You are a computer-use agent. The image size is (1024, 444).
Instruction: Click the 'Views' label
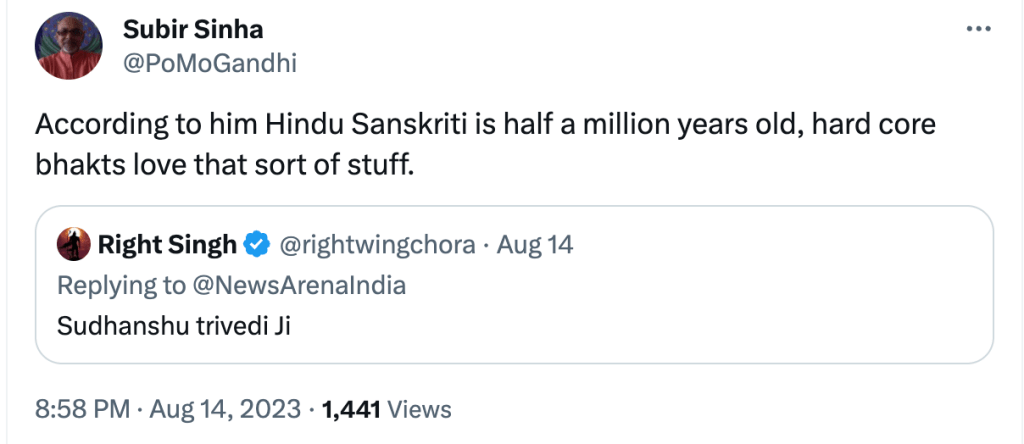419,409
